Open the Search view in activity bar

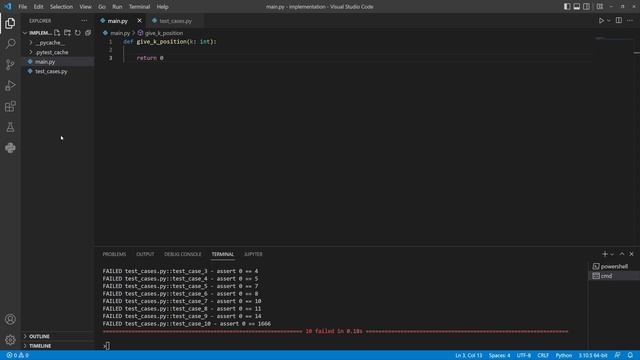tap(10, 44)
